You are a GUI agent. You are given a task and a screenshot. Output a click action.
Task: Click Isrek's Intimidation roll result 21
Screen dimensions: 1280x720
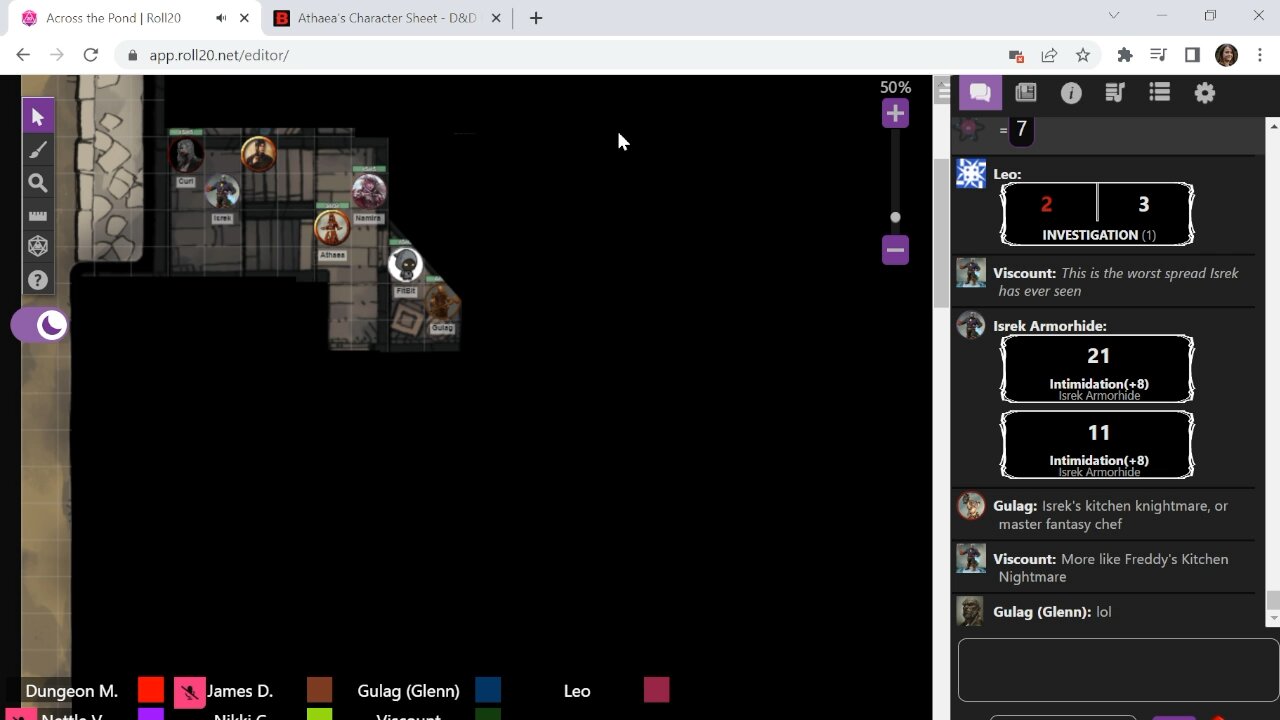click(1098, 356)
